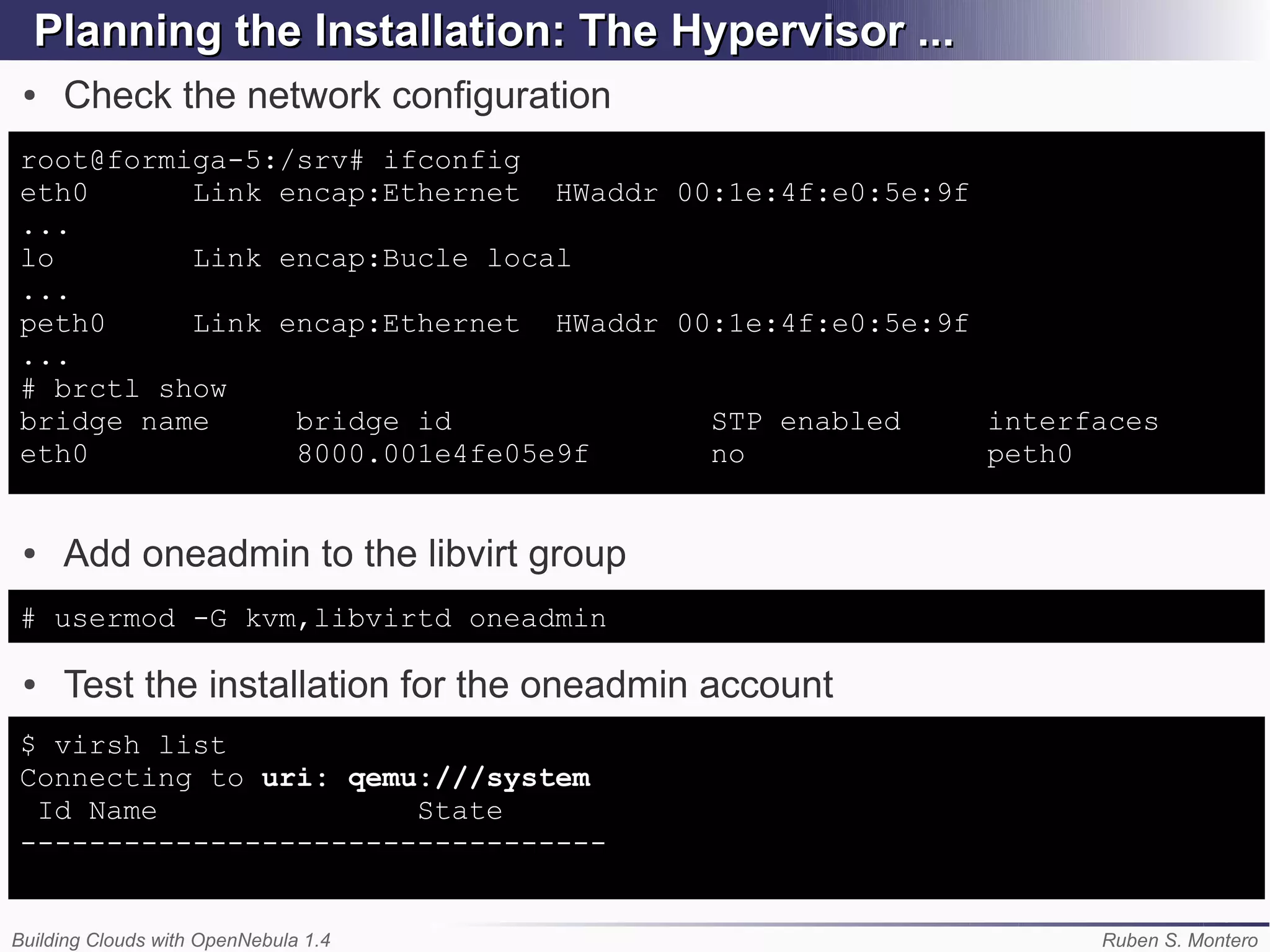Select the bullet 'Test the installation for the oneadmin account'
This screenshot has width=1270, height=952.
pyautogui.click(x=448, y=685)
